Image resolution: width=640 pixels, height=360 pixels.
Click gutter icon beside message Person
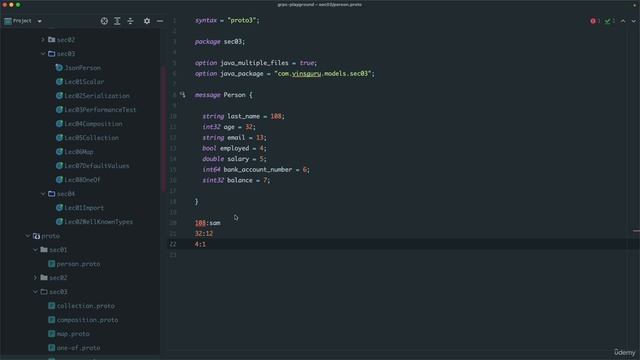point(182,95)
